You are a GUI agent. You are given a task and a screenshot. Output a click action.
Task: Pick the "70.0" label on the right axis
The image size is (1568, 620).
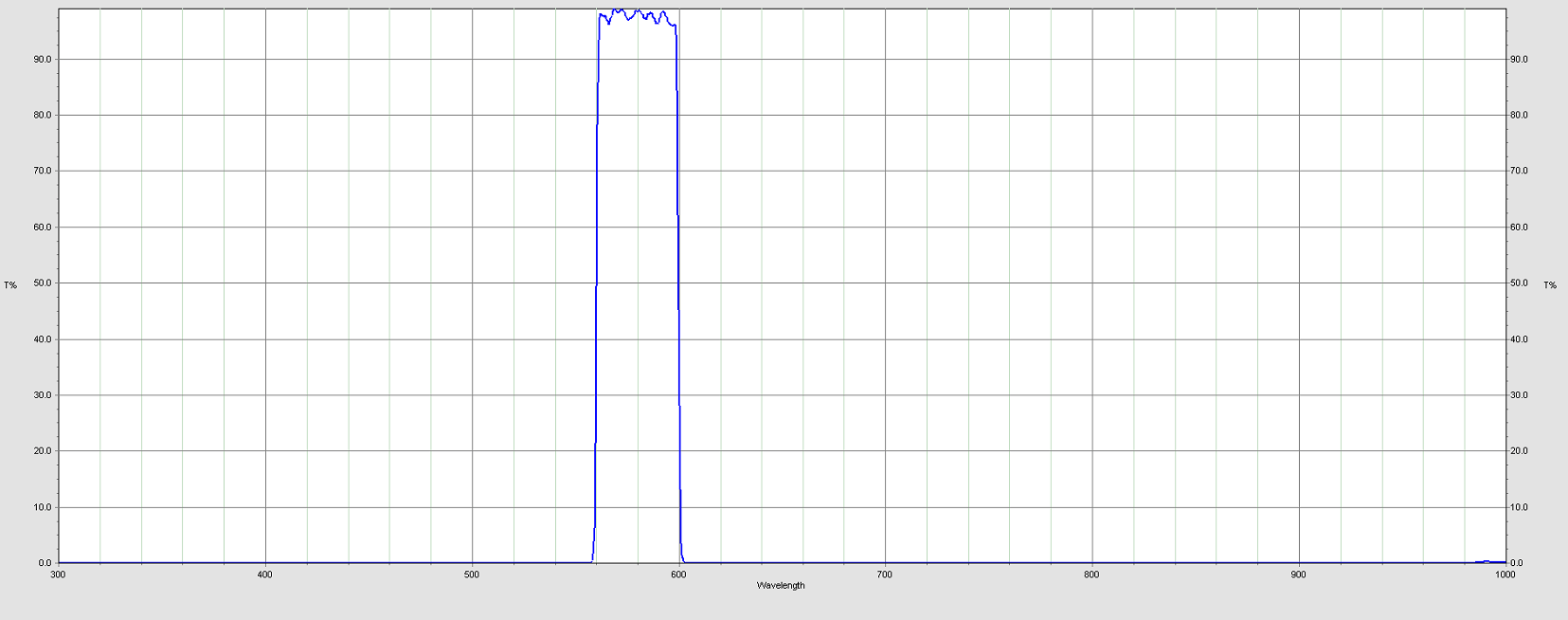(1519, 171)
